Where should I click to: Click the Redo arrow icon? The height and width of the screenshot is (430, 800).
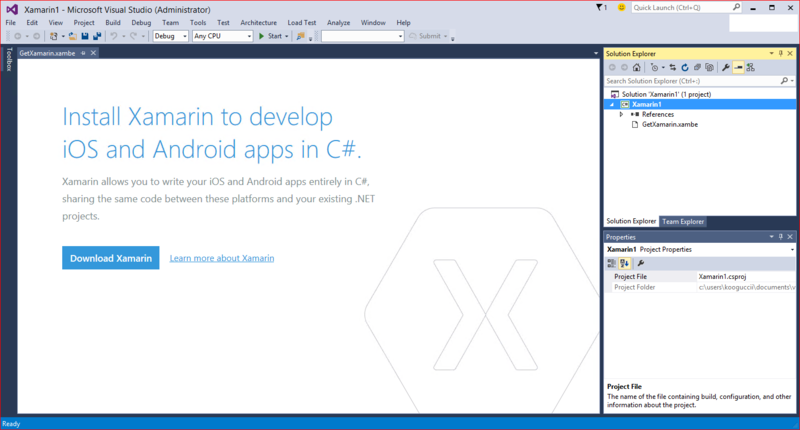[x=134, y=36]
